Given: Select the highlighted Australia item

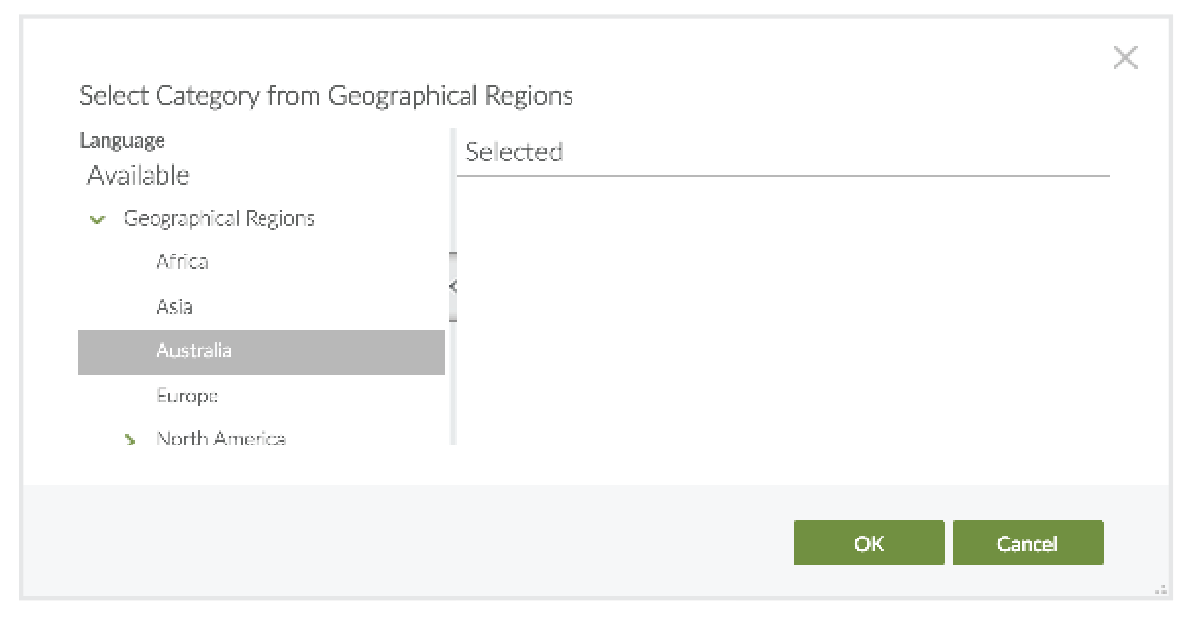Looking at the screenshot, I should point(194,351).
